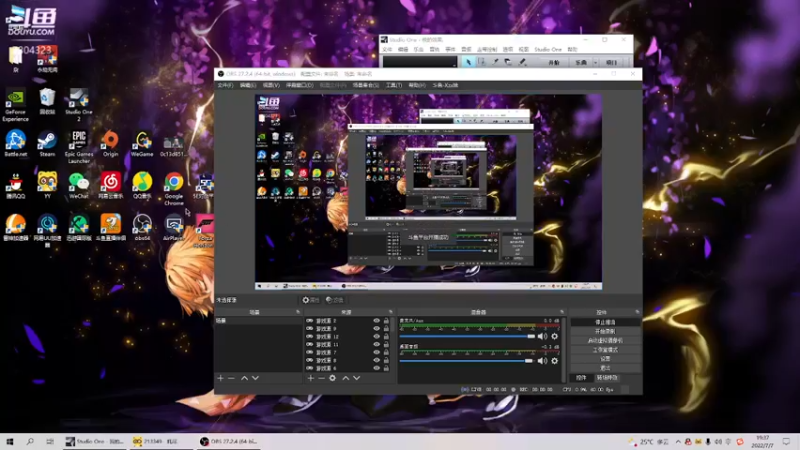The height and width of the screenshot is (450, 800).
Task: Click 开始 button in Studio One toolbar
Action: pyautogui.click(x=554, y=62)
